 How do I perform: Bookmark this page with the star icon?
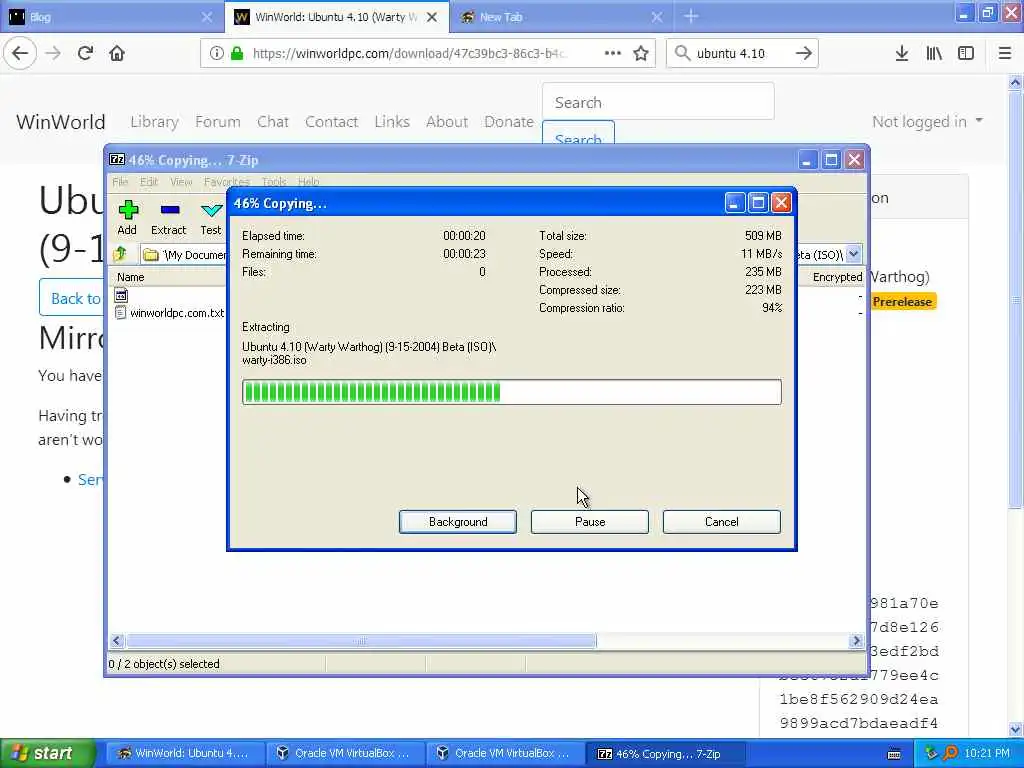641,54
